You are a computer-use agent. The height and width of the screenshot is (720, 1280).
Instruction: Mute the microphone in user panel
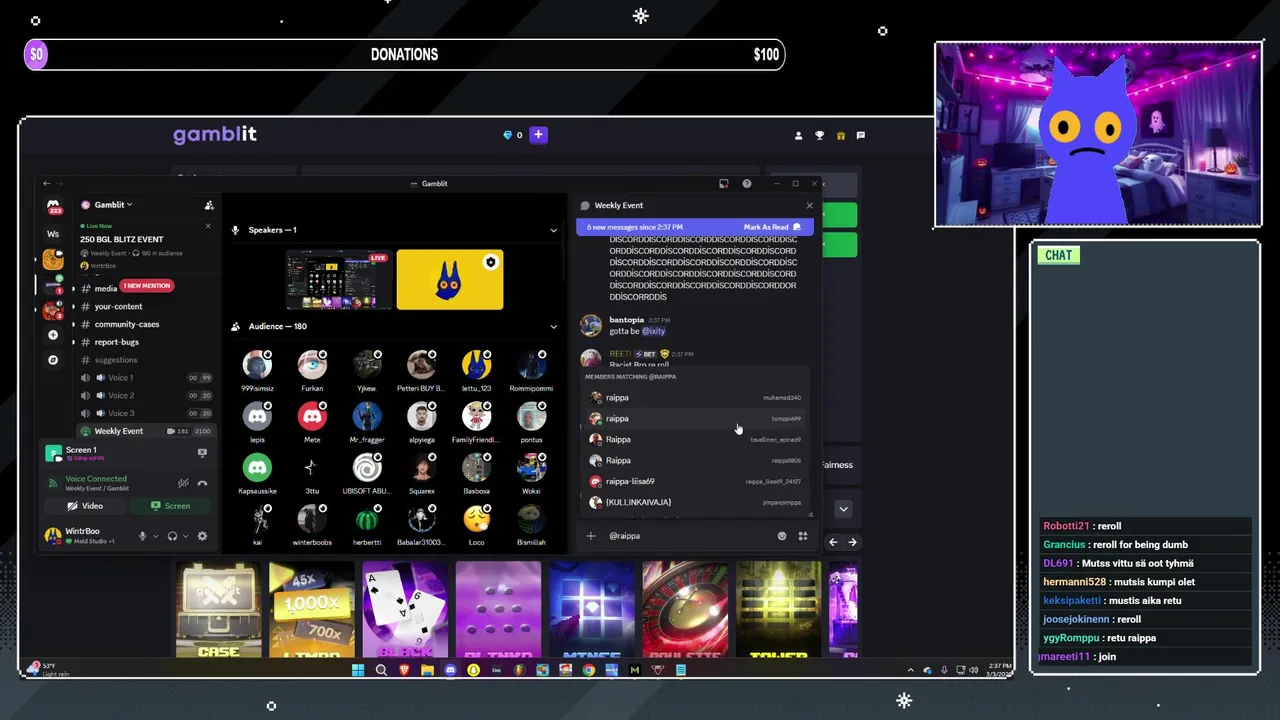tap(142, 536)
